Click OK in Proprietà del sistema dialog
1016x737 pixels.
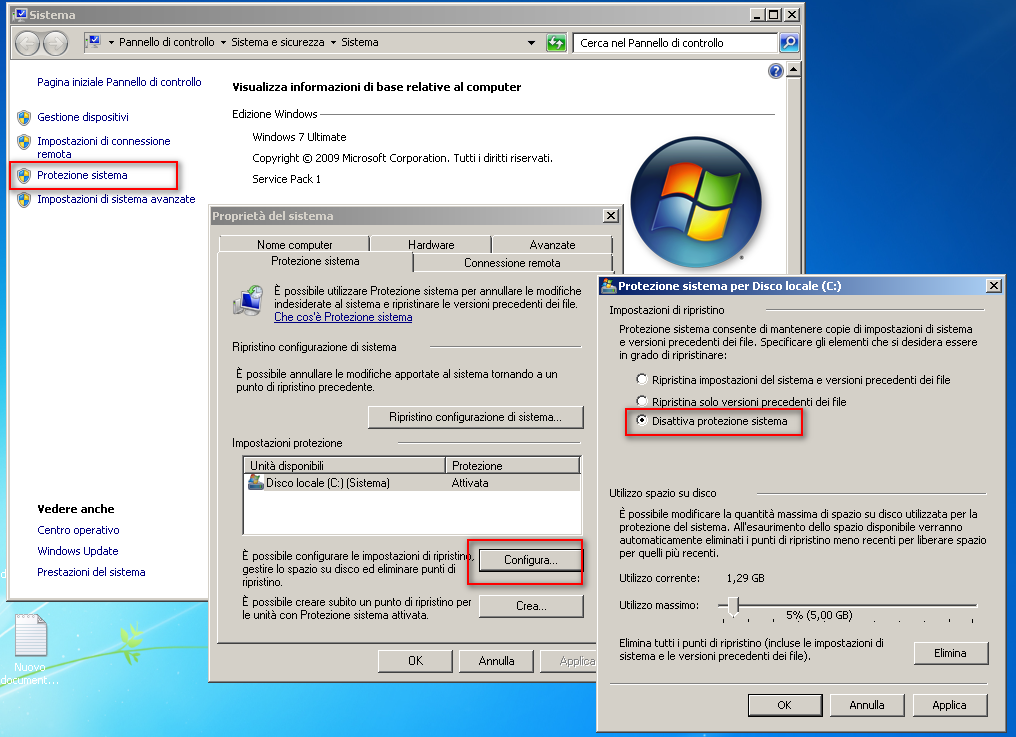click(x=415, y=661)
